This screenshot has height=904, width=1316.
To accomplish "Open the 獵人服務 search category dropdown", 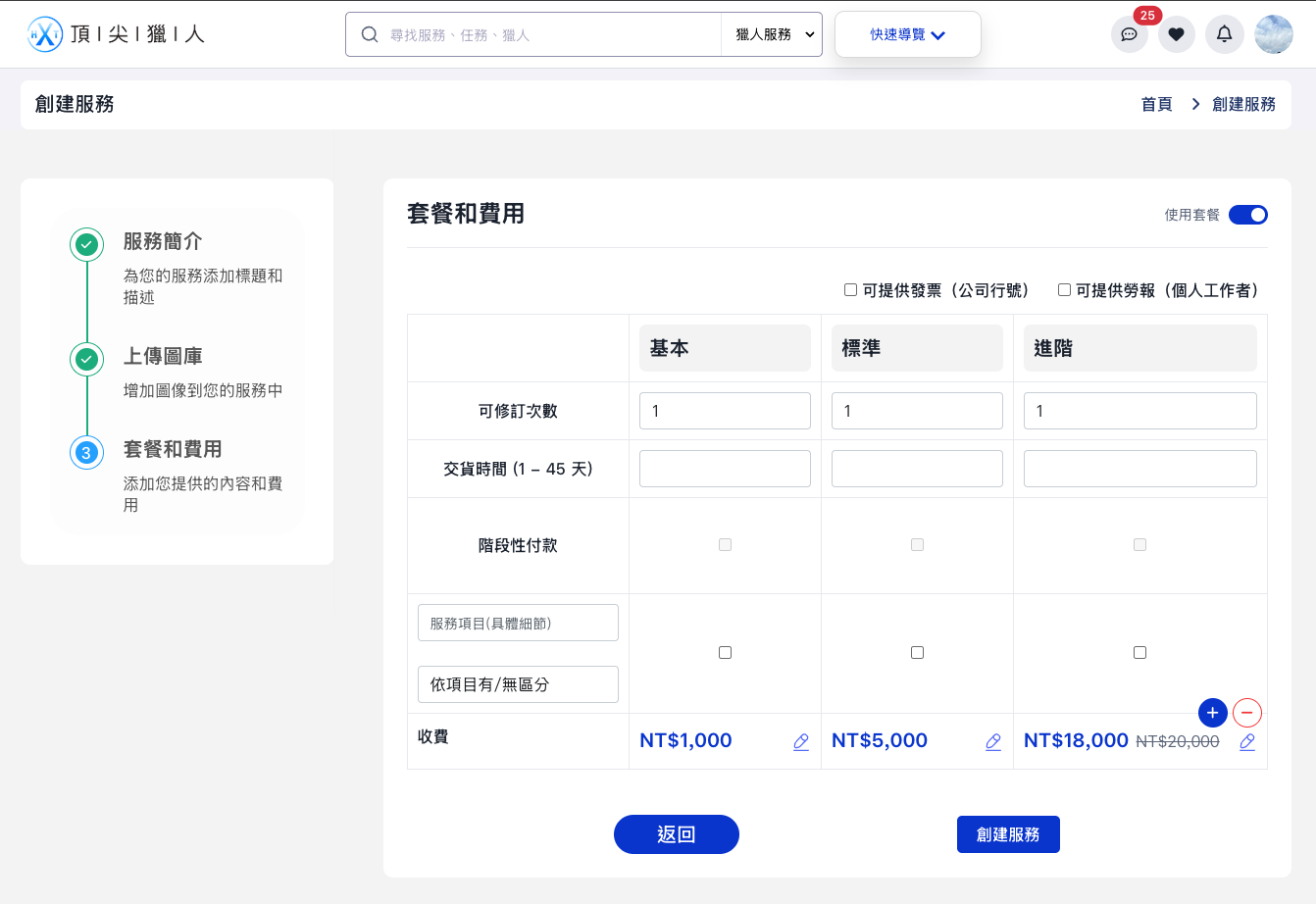I will click(x=775, y=34).
